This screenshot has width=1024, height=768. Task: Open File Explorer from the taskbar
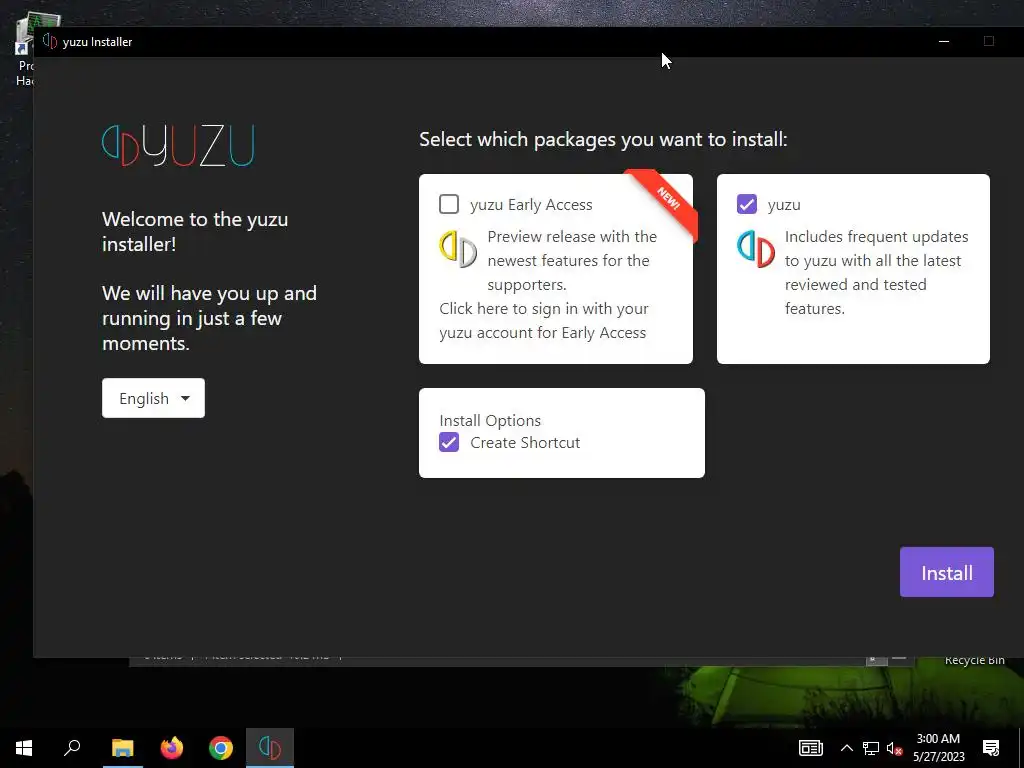[122, 748]
